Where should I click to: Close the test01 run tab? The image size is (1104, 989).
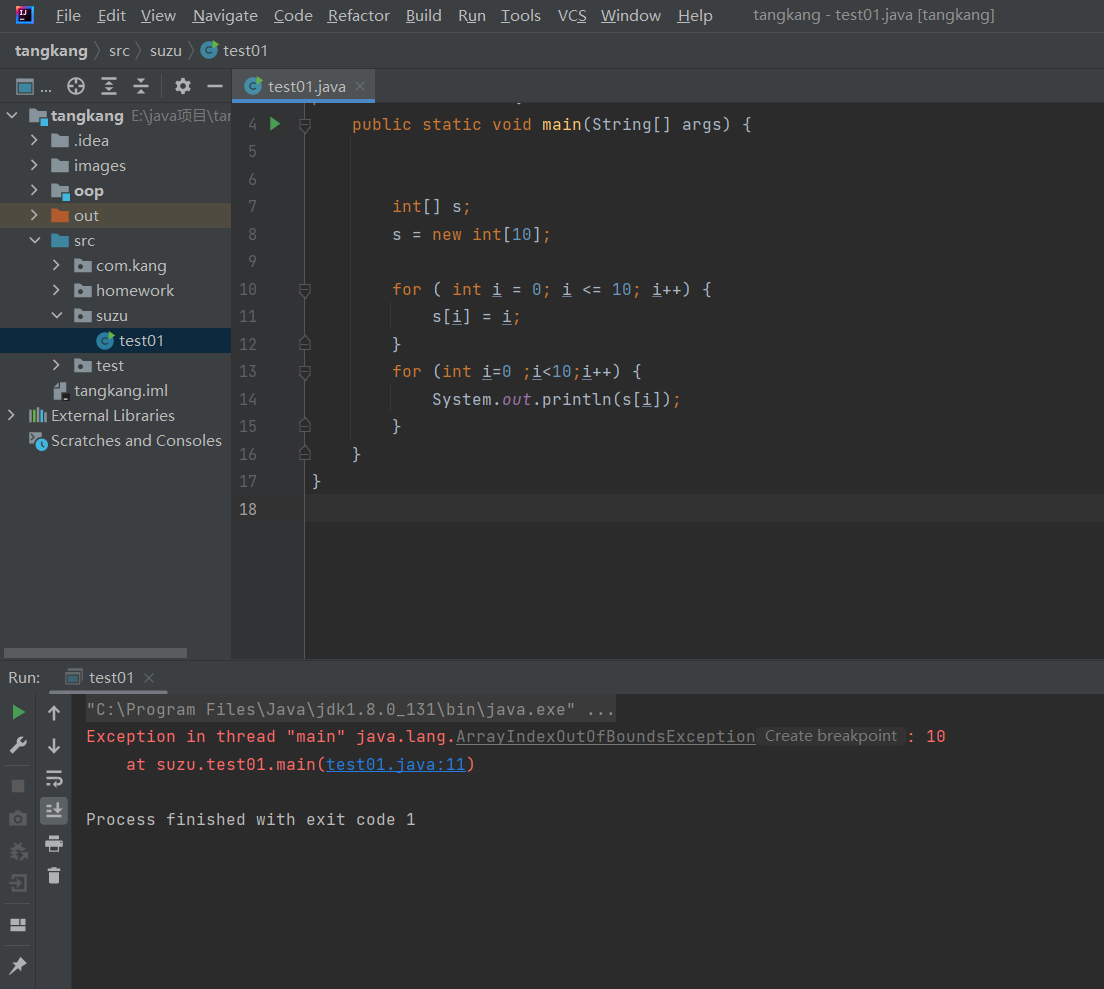(149, 677)
